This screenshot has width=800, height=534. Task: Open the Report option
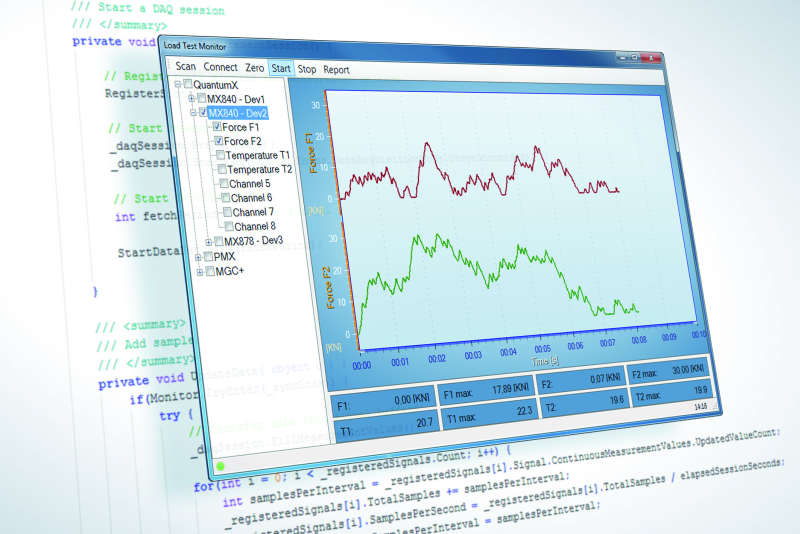tap(336, 70)
